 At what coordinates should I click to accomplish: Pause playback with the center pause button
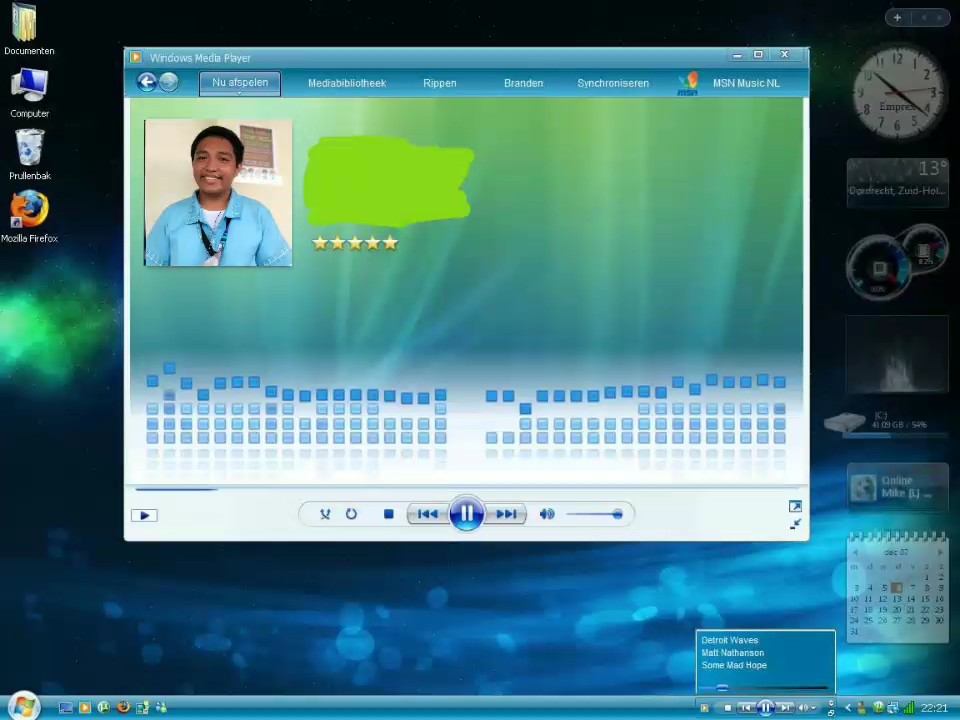point(466,514)
